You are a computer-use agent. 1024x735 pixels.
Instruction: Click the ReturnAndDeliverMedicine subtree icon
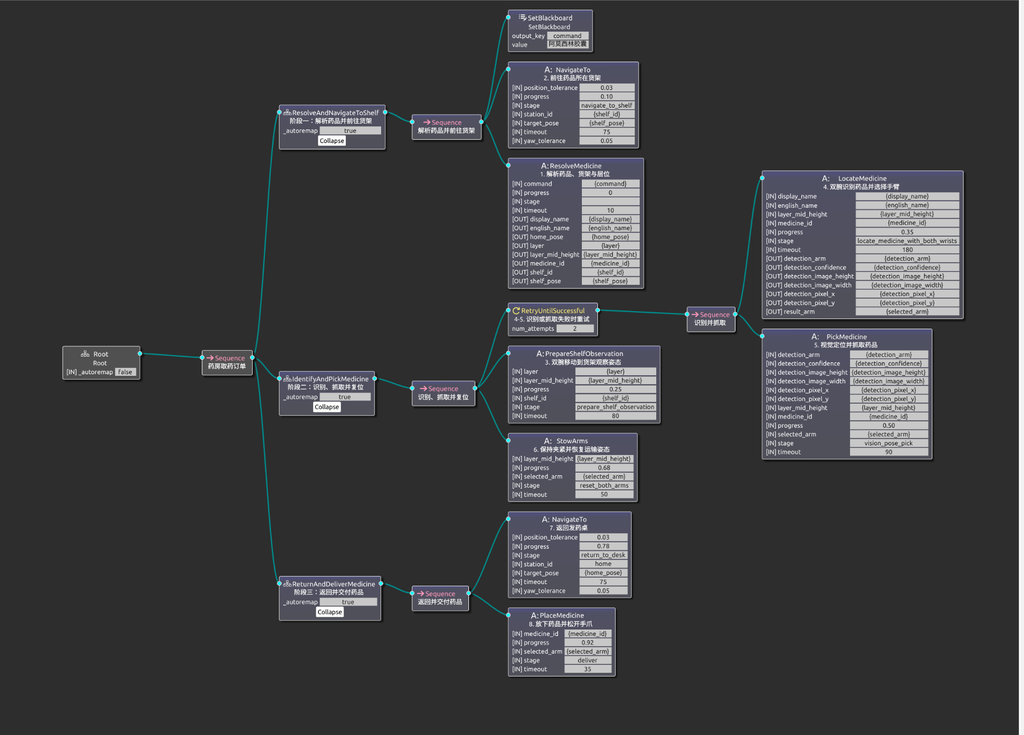[x=287, y=584]
